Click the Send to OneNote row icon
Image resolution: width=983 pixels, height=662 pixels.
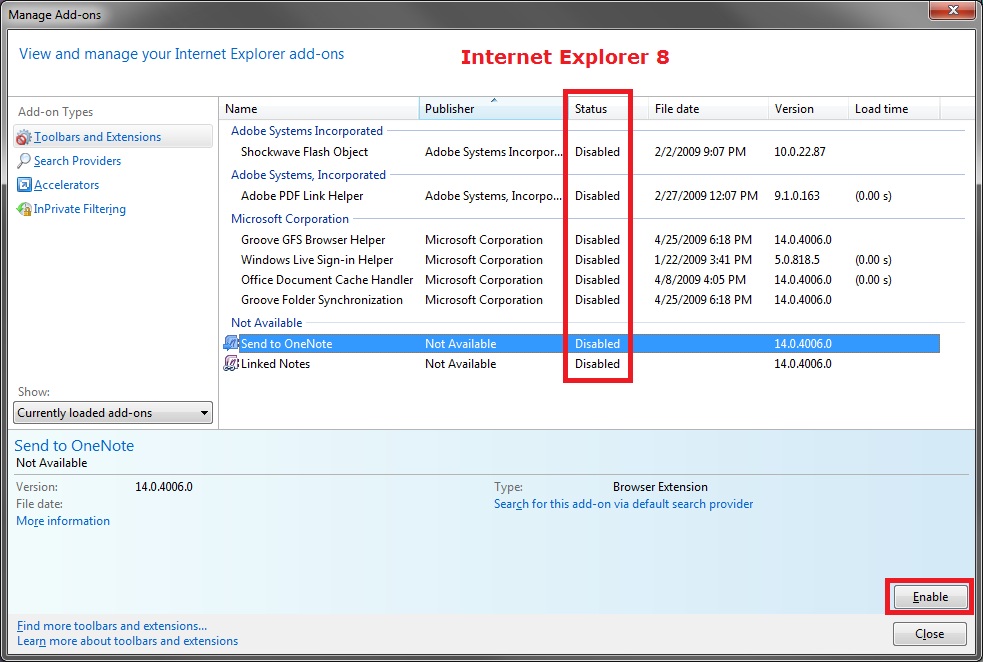pos(231,344)
